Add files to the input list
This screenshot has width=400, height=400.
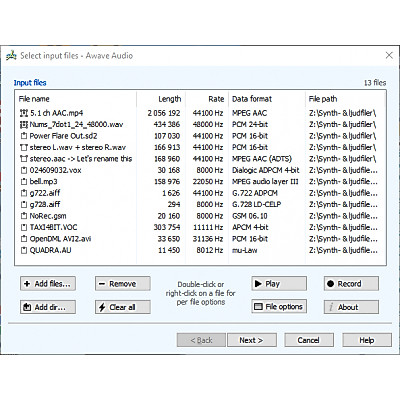(x=48, y=284)
